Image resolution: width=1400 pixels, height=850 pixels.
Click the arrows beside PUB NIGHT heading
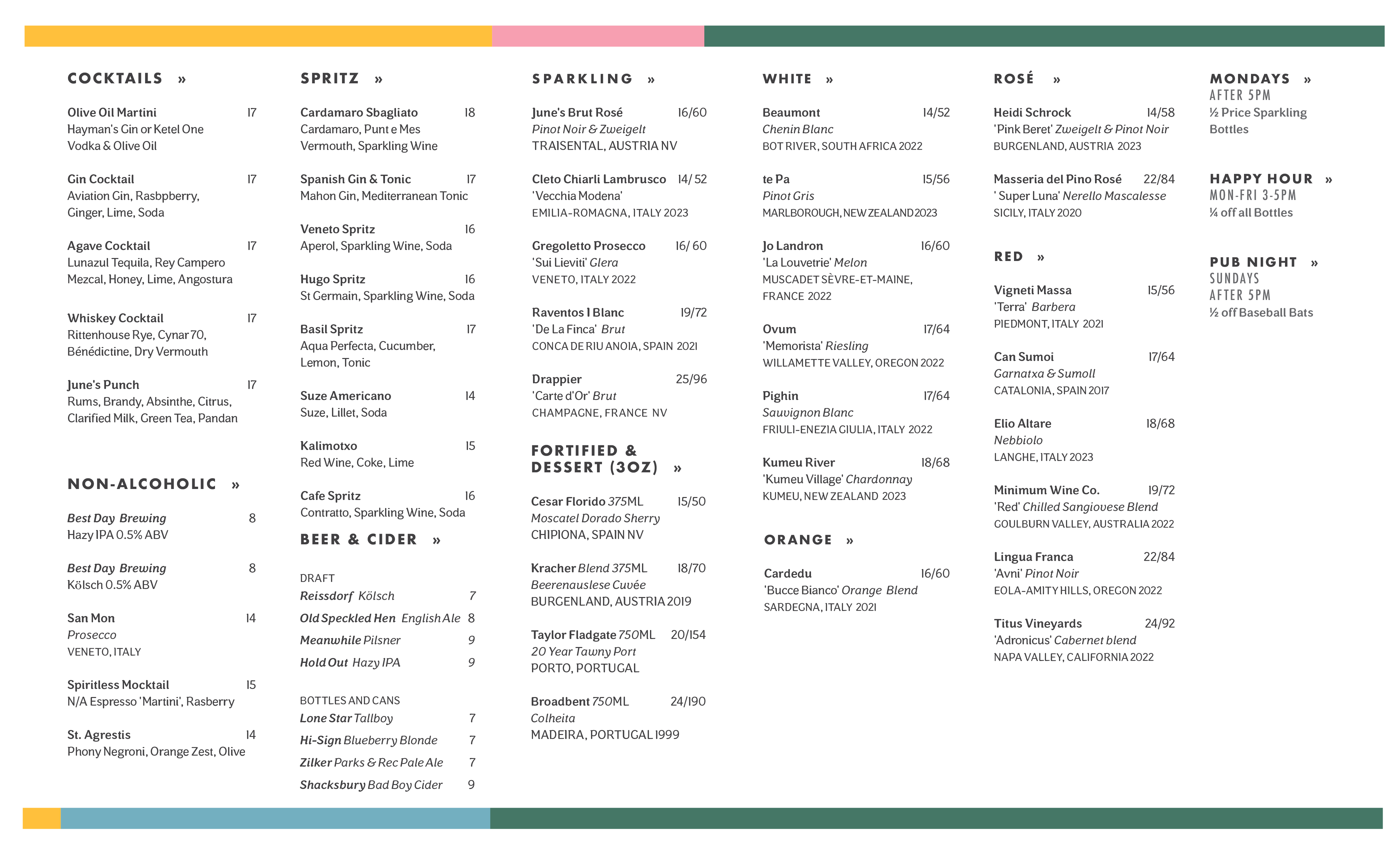(x=1314, y=263)
